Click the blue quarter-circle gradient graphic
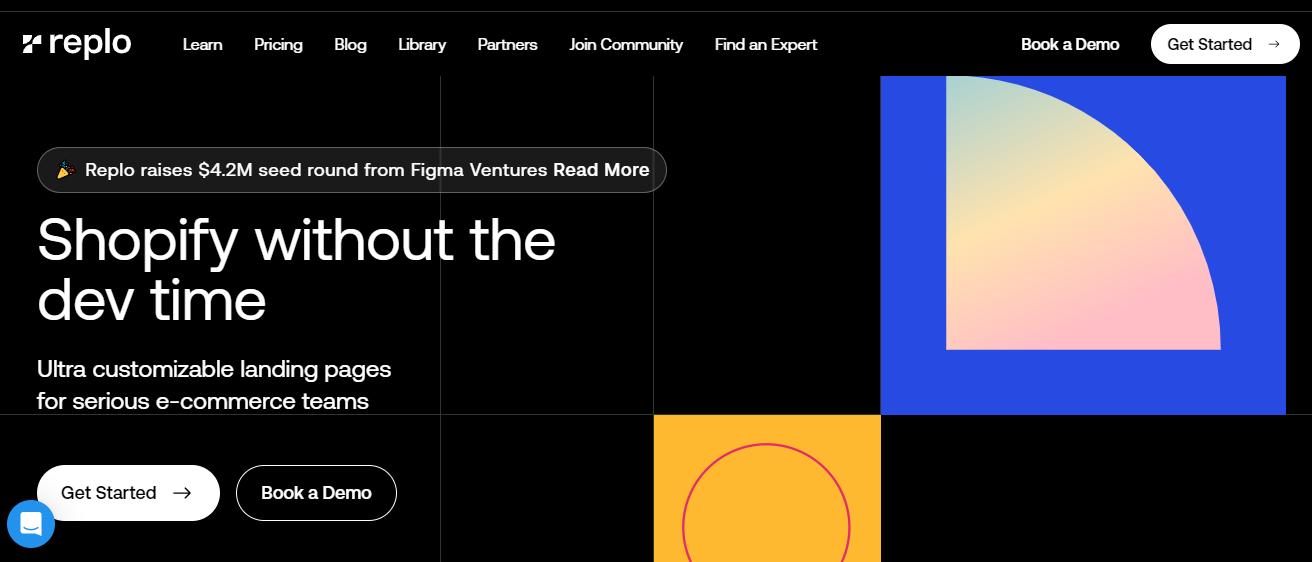This screenshot has height=562, width=1312. [1083, 245]
